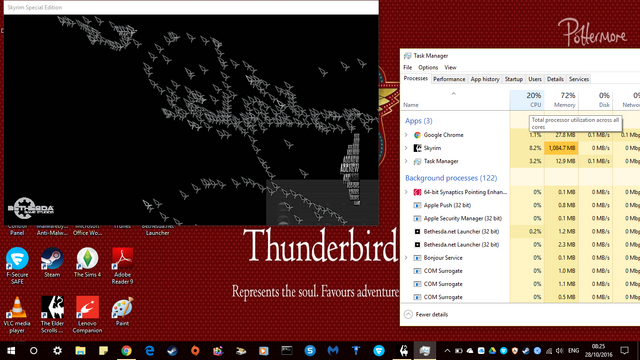Open the F-Secure SAFE desktop shortcut
640x360 pixels.
[17, 266]
